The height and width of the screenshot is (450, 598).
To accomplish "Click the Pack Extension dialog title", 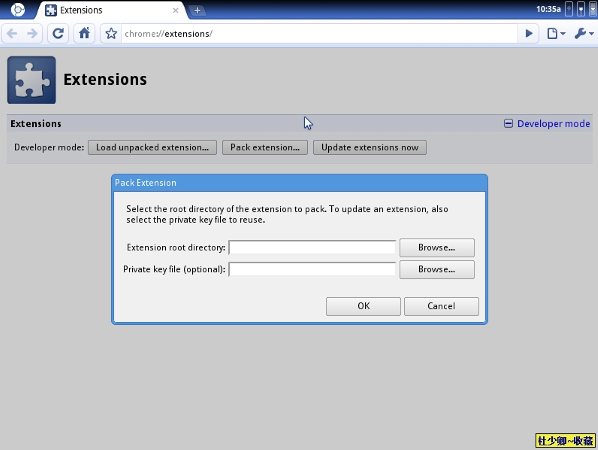I will [146, 183].
